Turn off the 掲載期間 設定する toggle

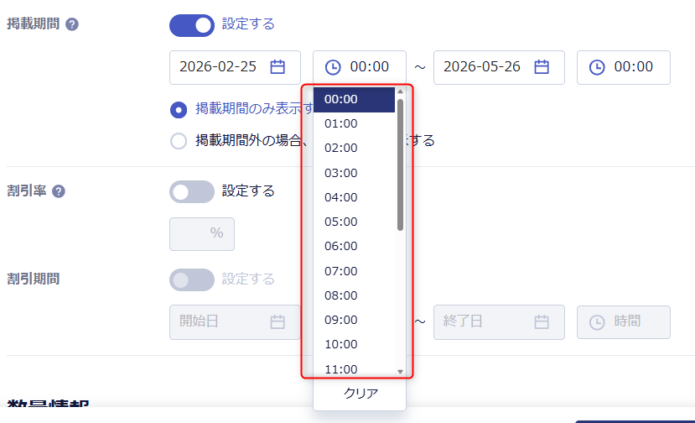(192, 24)
